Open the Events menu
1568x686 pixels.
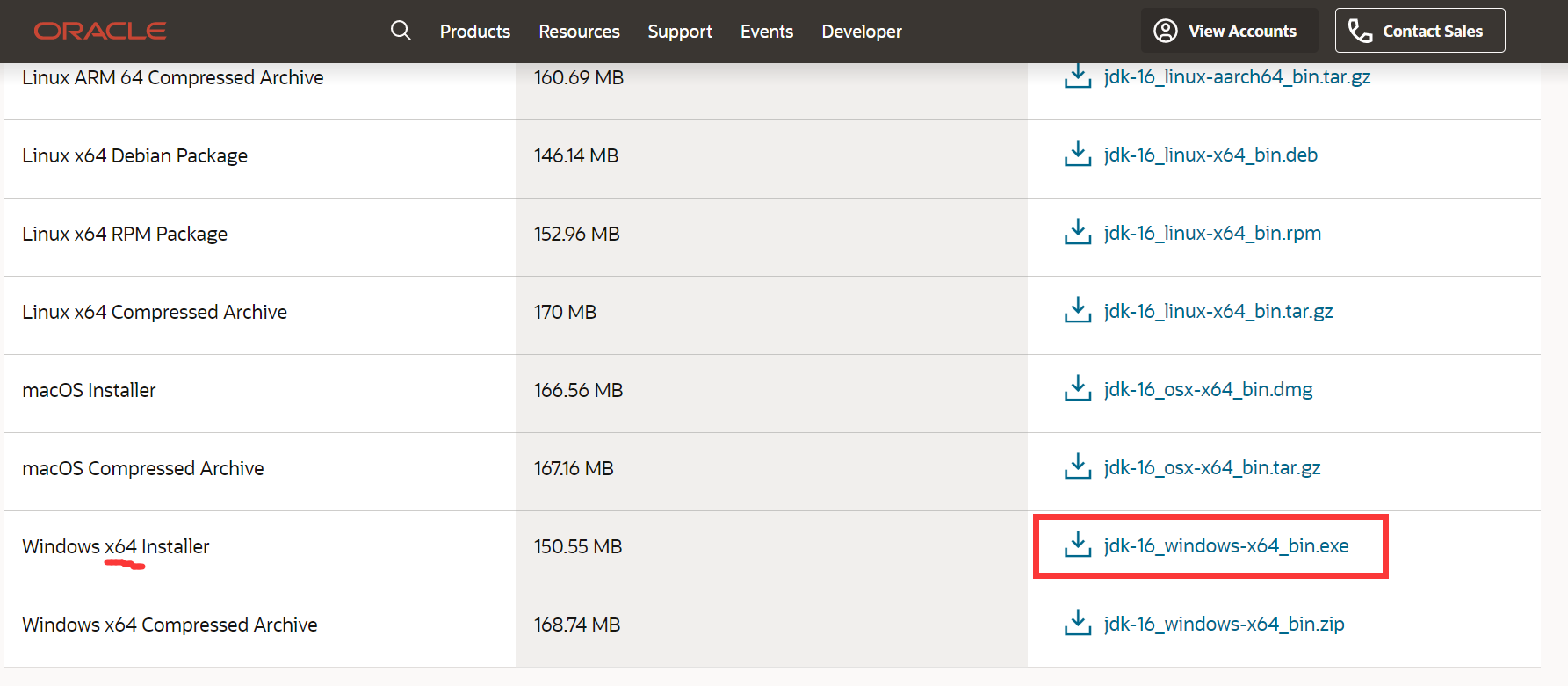coord(767,32)
